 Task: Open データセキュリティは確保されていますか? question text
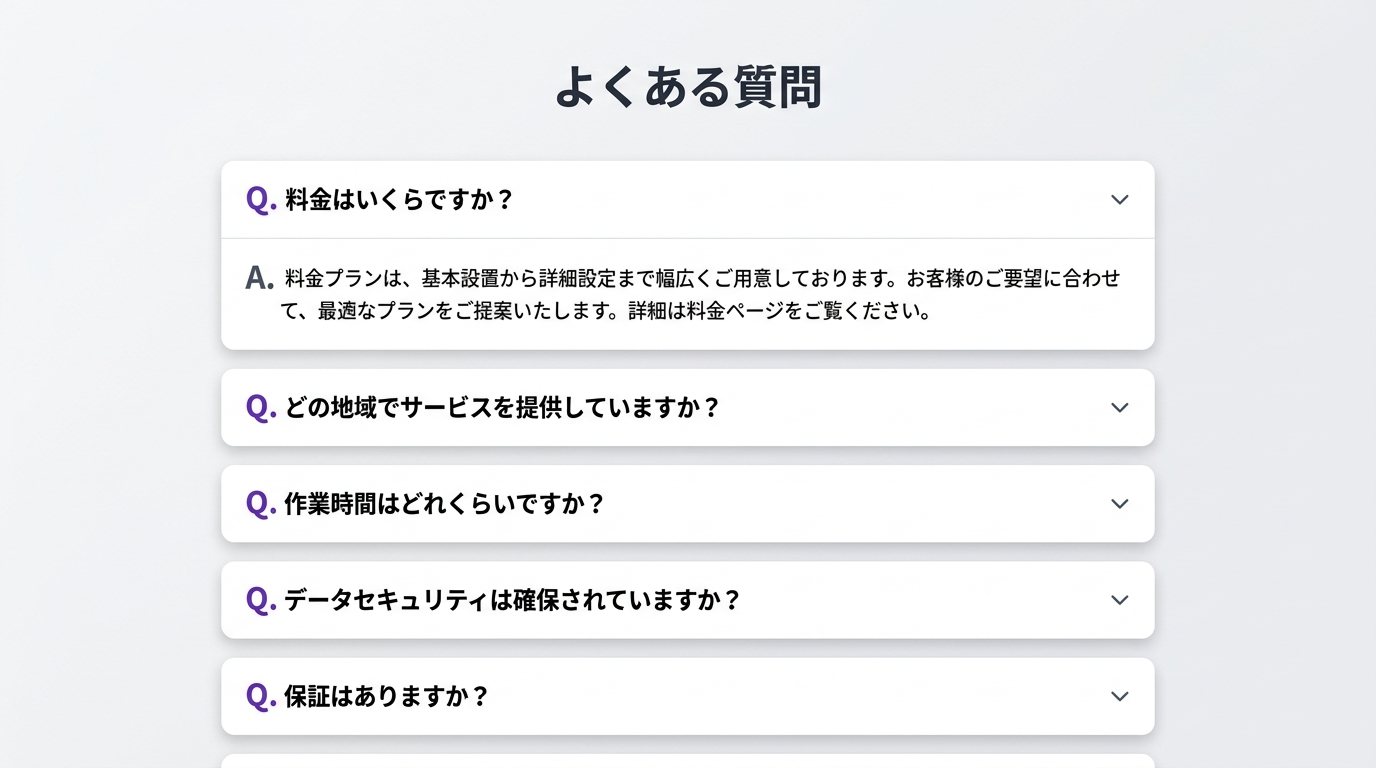(x=512, y=600)
